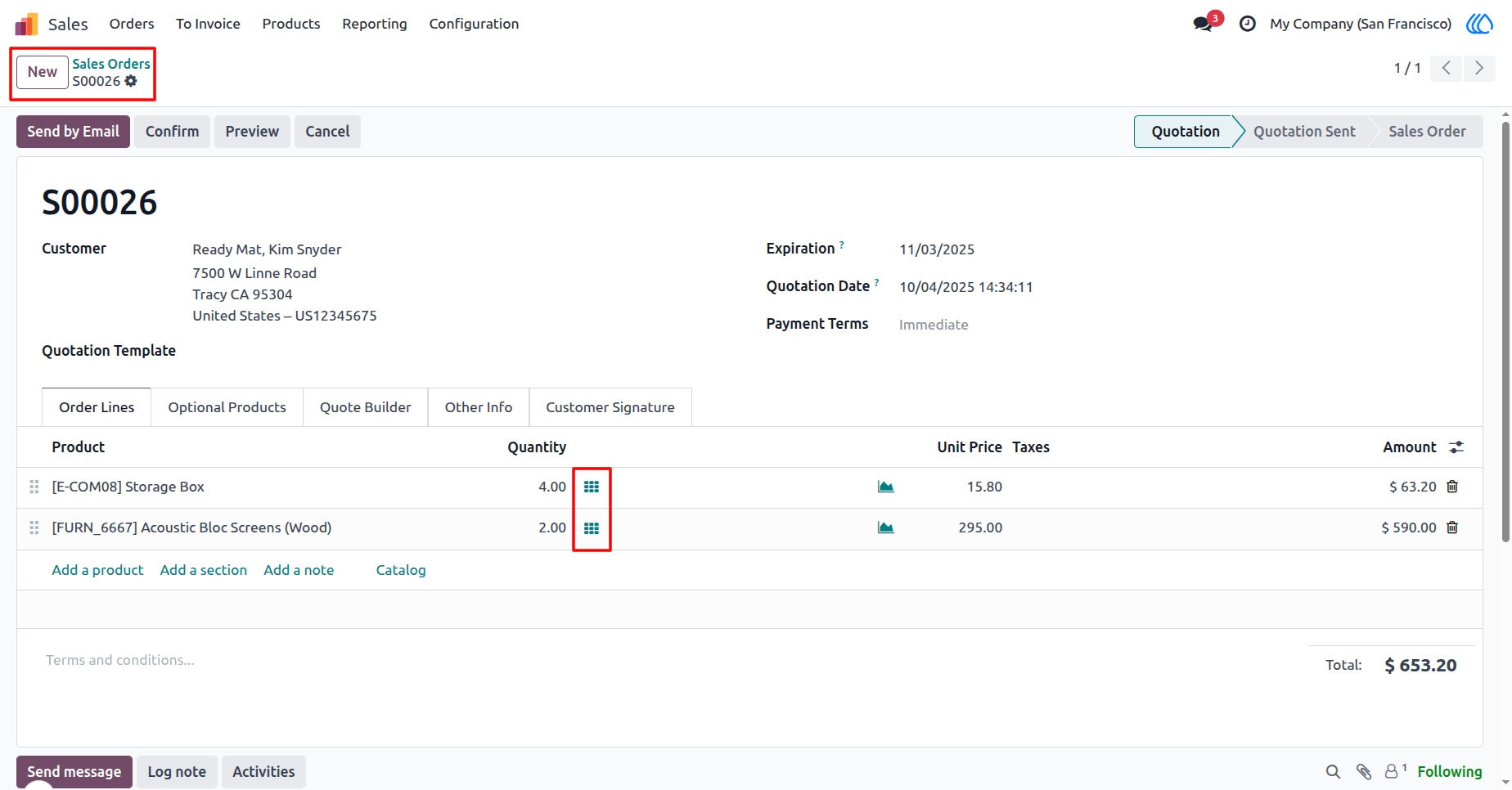Open matrix grid icon for Storage Box
The image size is (1512, 790).
tap(592, 487)
